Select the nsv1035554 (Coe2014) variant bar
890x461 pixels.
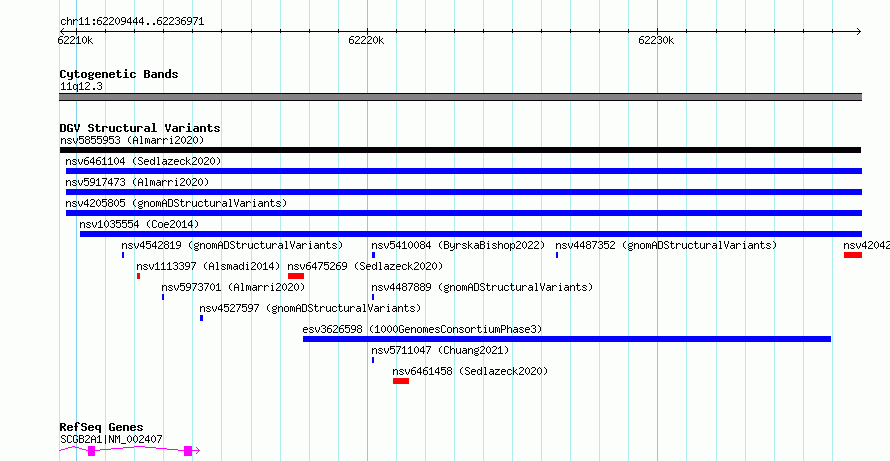(471, 234)
